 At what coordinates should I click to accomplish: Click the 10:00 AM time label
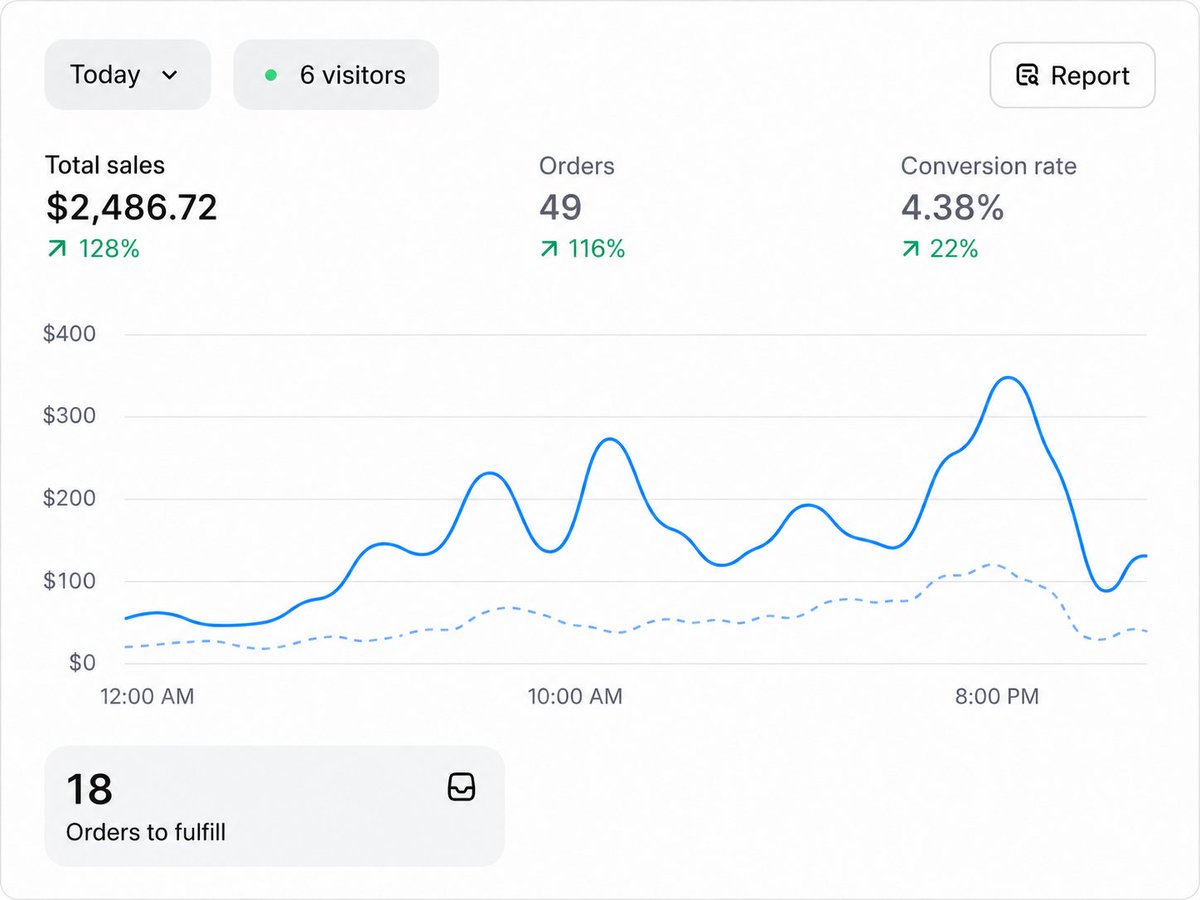(x=575, y=696)
